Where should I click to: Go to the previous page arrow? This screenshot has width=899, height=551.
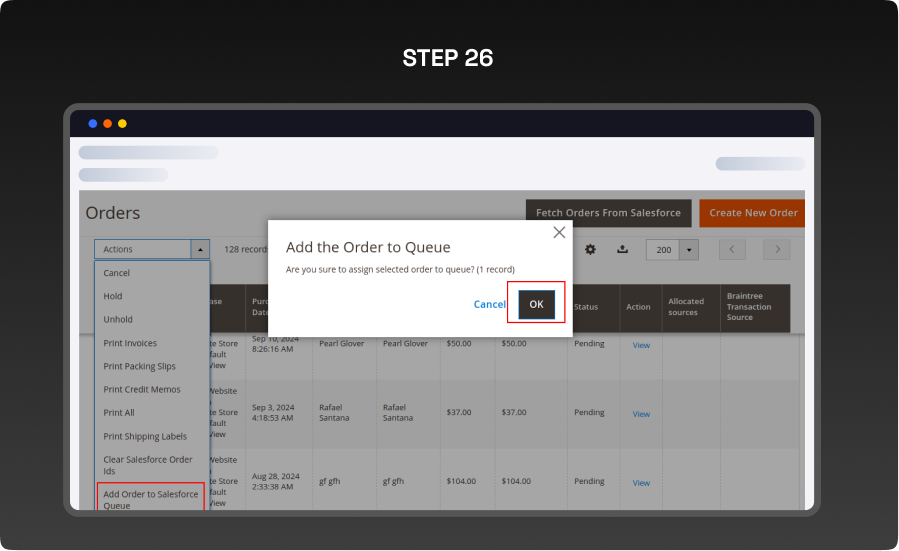(733, 250)
